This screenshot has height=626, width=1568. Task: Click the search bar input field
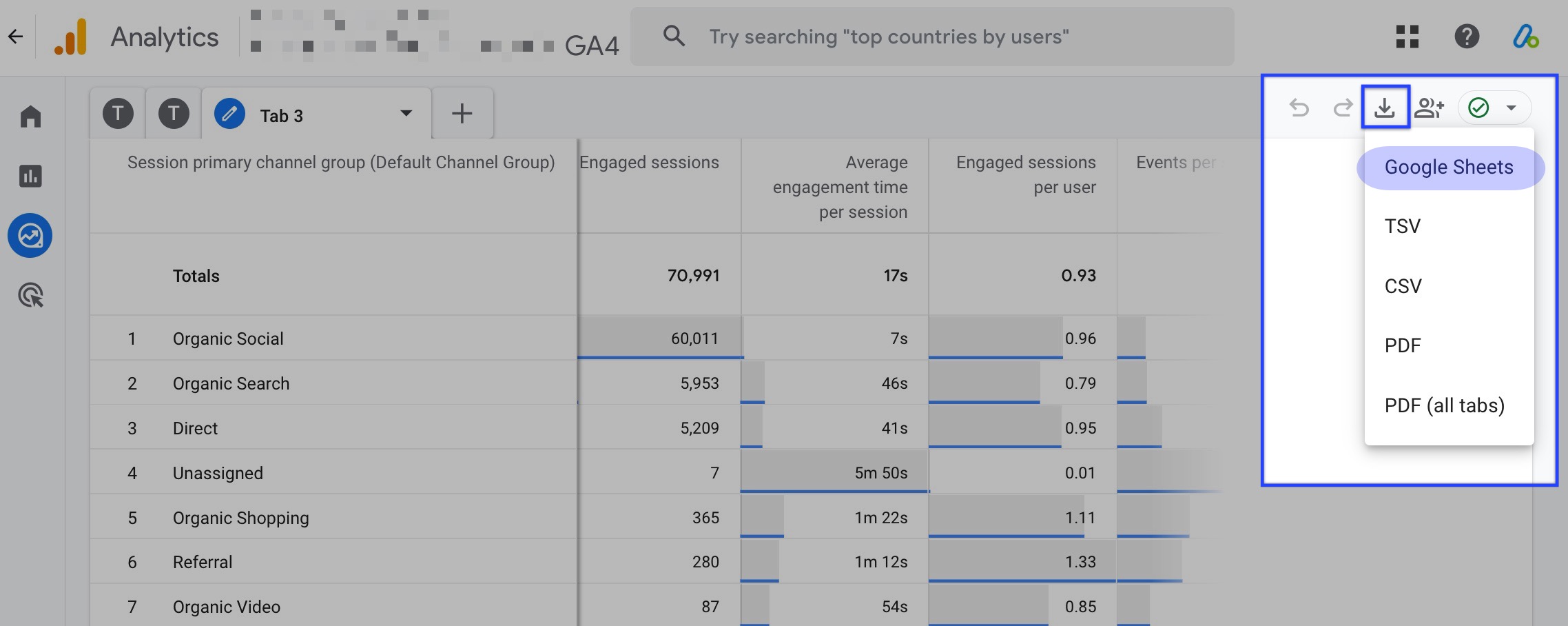pyautogui.click(x=932, y=37)
